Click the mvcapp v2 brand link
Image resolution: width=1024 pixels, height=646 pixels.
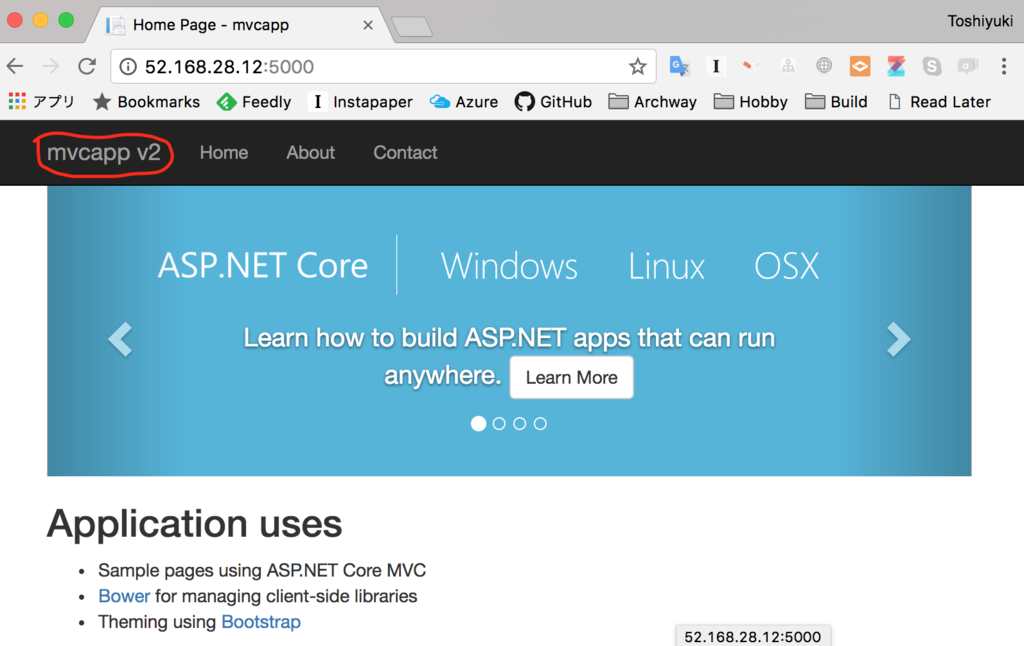104,153
